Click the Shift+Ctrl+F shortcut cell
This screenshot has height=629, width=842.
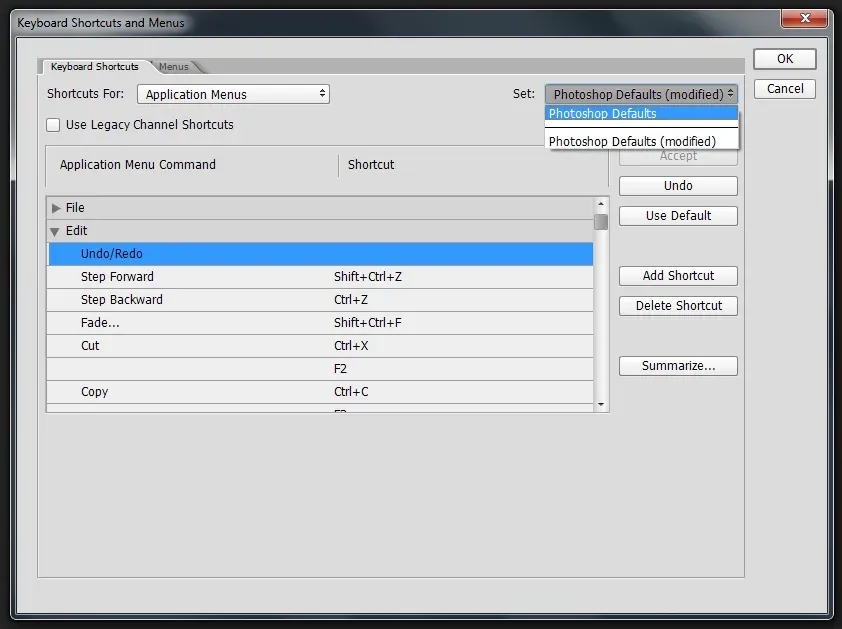pos(368,323)
